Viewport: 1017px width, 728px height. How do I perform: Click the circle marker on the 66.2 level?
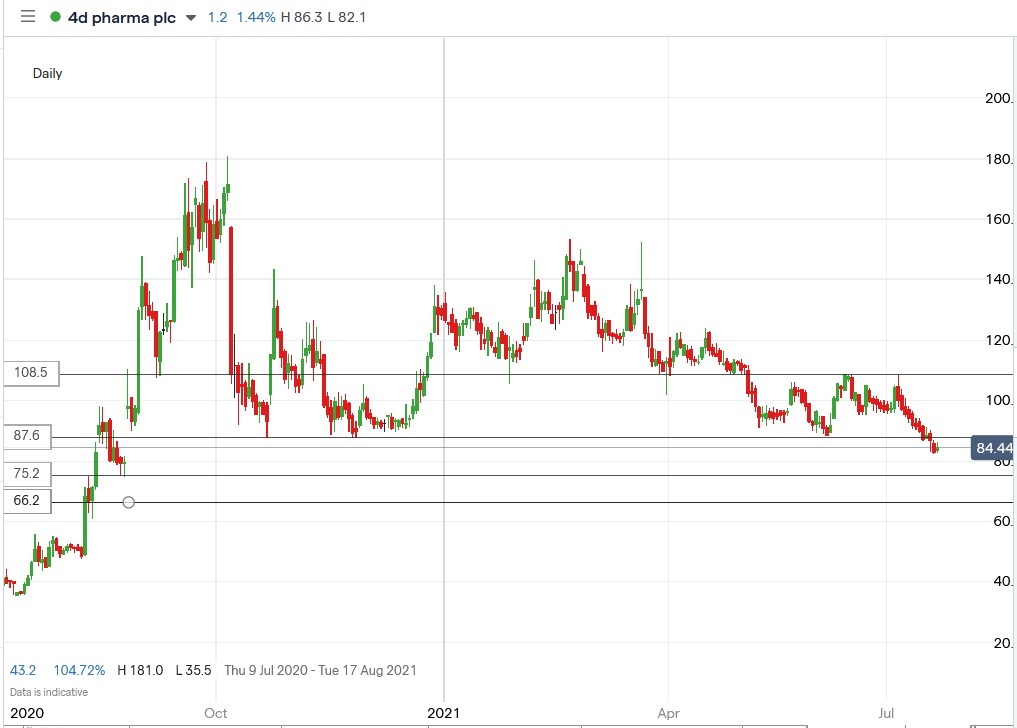pos(128,503)
